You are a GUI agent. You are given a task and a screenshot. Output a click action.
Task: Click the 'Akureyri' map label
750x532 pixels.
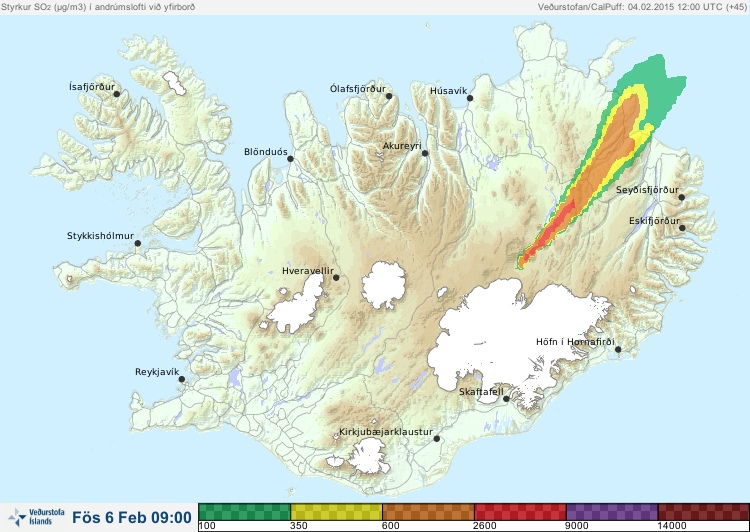click(x=402, y=146)
